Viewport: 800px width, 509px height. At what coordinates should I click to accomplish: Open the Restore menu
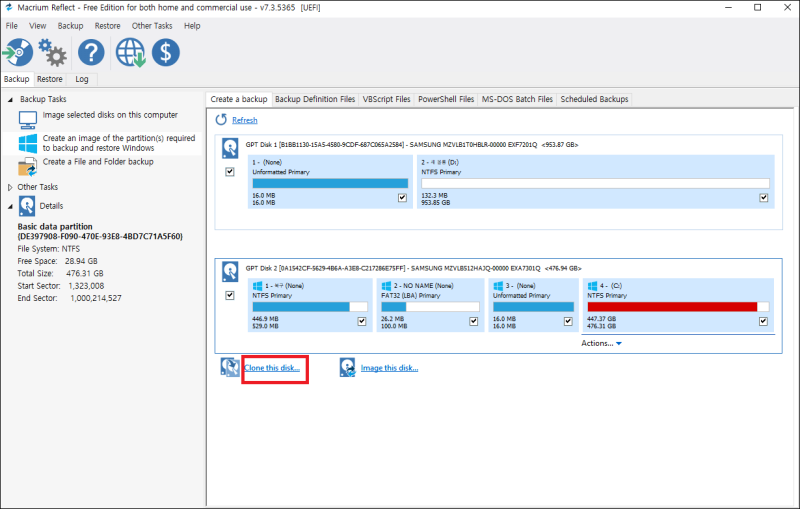click(x=108, y=26)
